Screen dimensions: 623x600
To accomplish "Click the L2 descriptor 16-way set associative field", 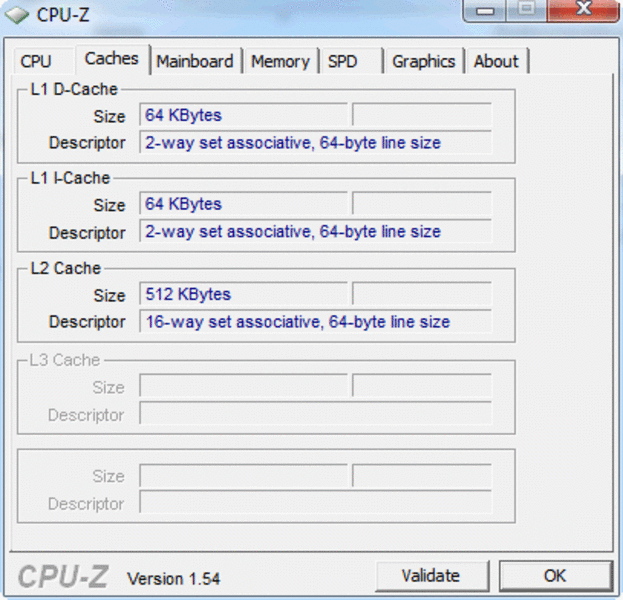I will (x=315, y=321).
